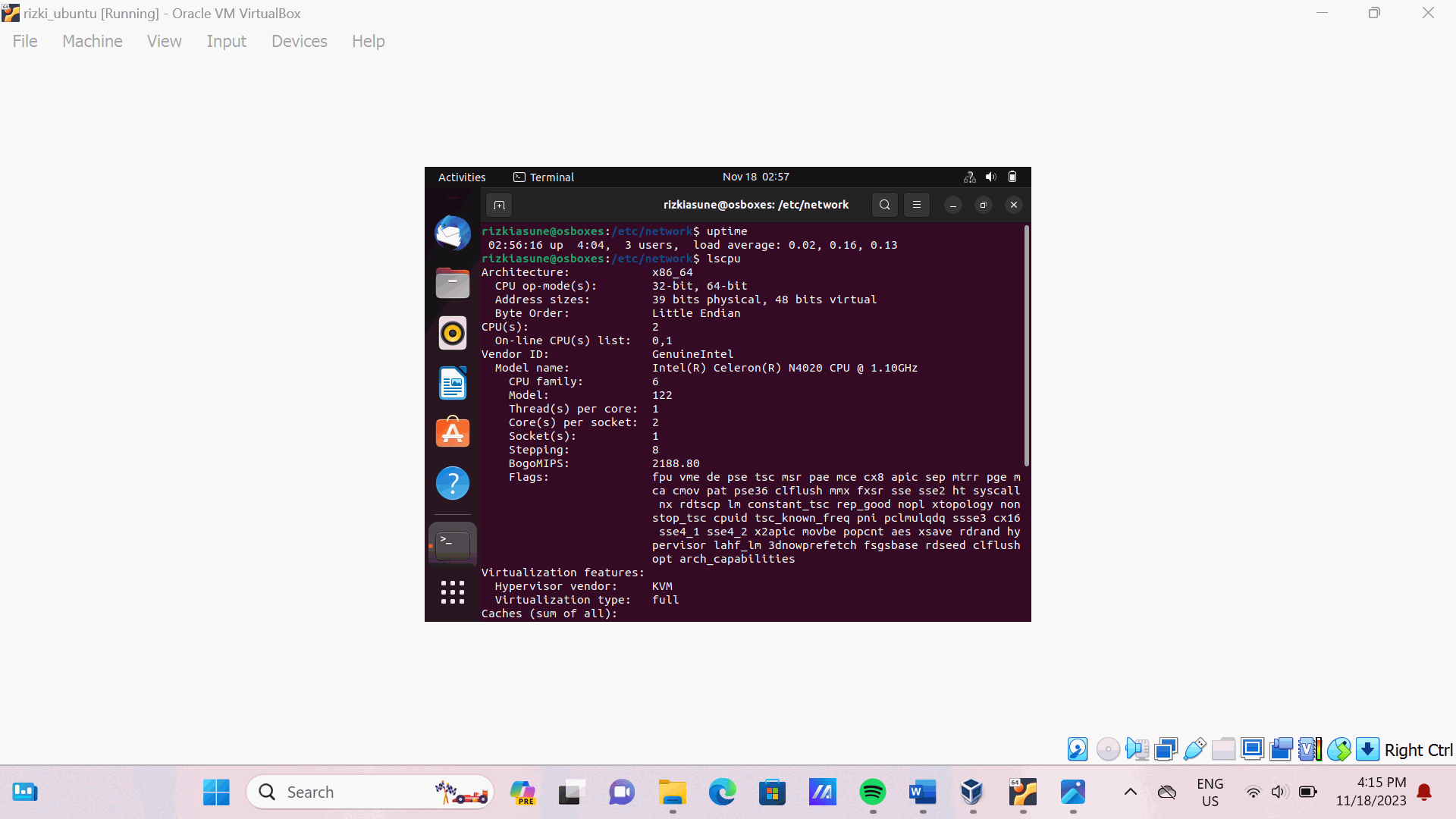Image resolution: width=1456 pixels, height=819 pixels.
Task: Click the recording indicator icon
Action: (x=1281, y=749)
